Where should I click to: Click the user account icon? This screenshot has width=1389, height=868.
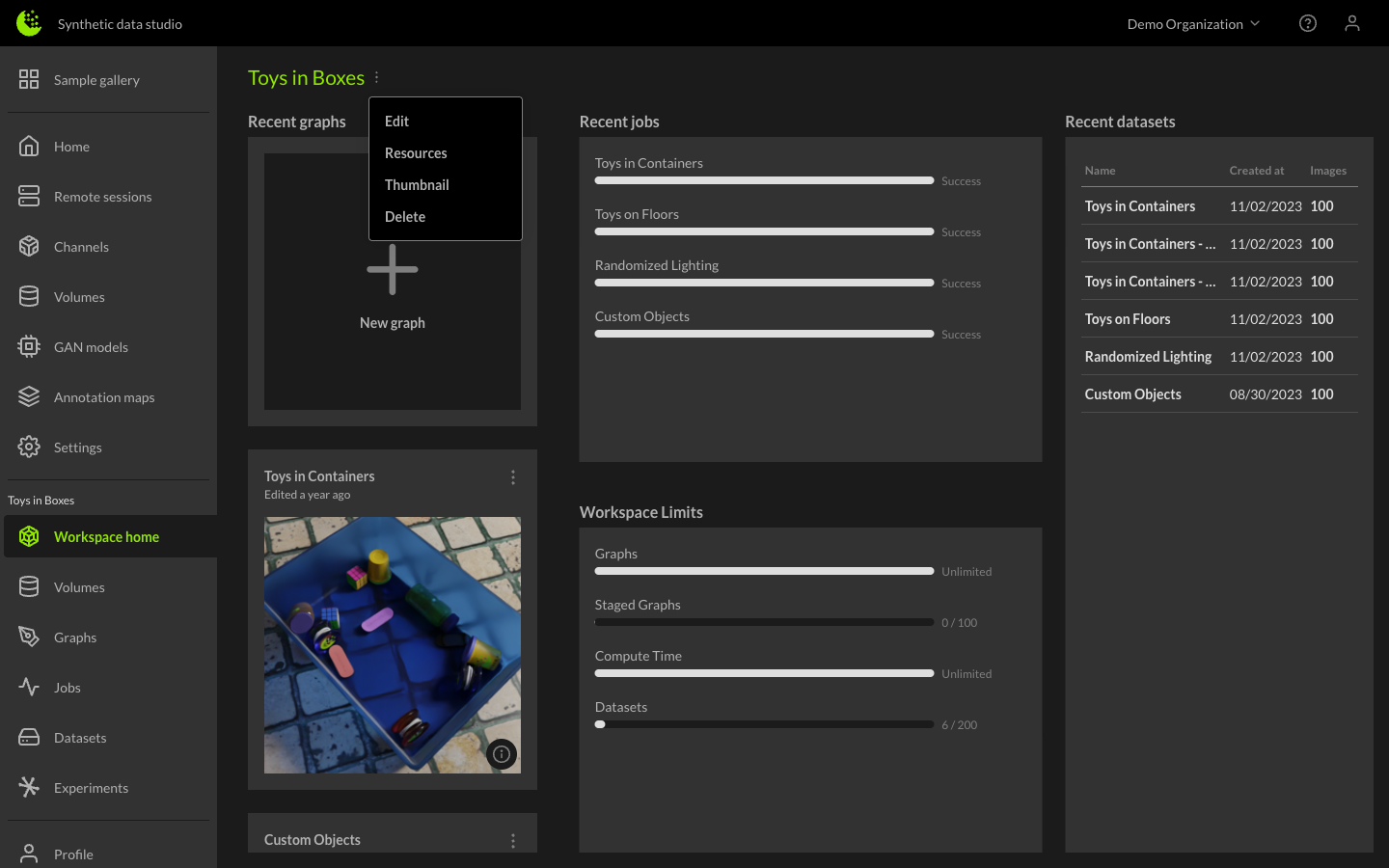[x=1352, y=23]
